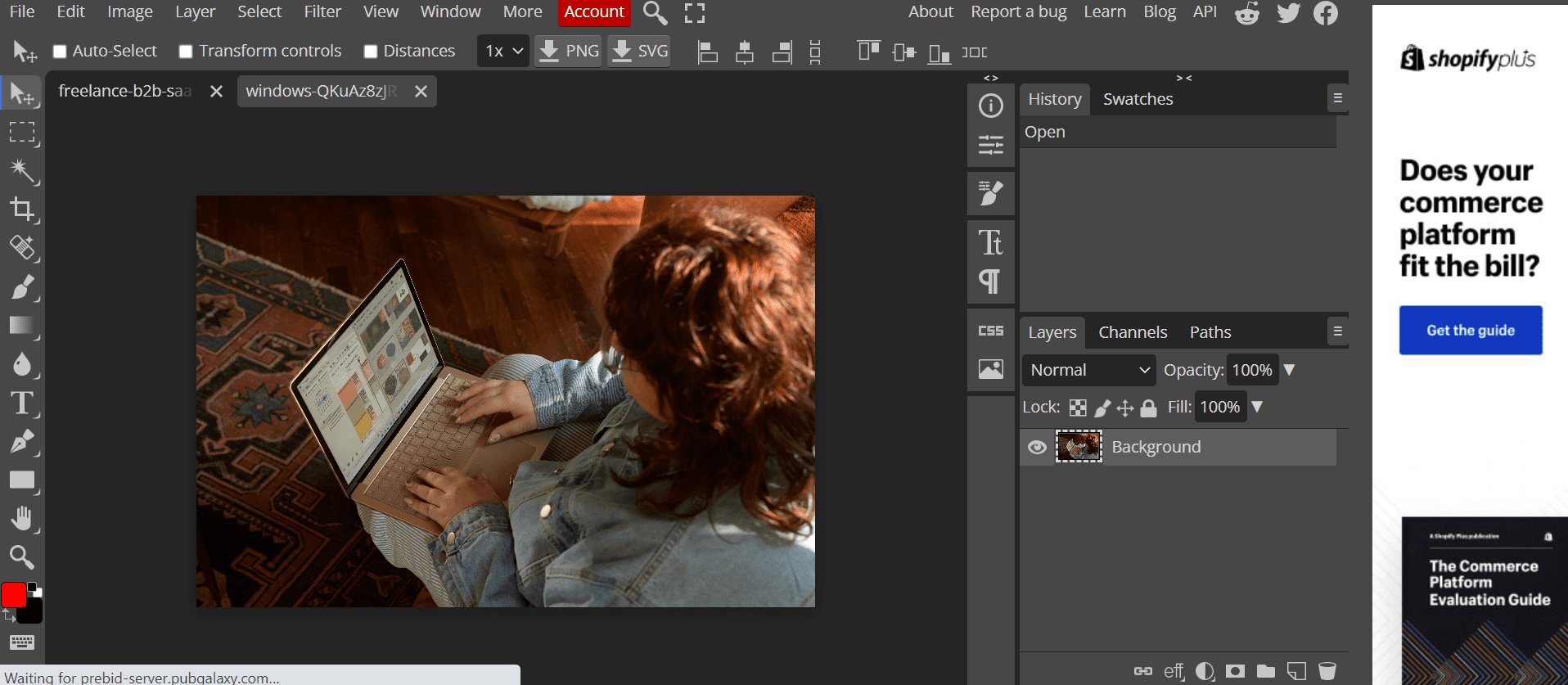Delete layer using trash icon
This screenshot has height=685, width=1568.
pyautogui.click(x=1327, y=671)
